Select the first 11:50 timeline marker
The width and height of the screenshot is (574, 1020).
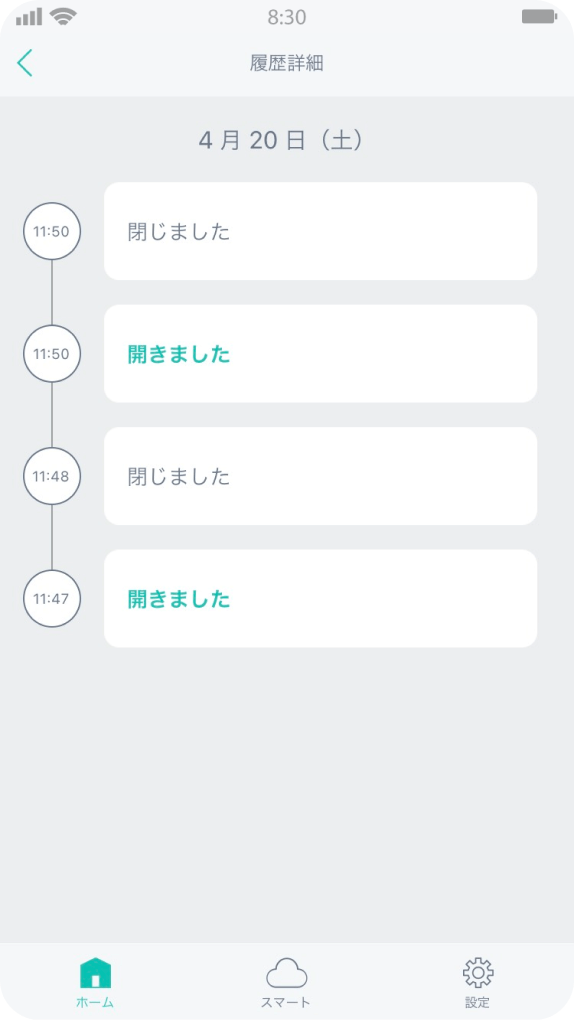pos(52,231)
